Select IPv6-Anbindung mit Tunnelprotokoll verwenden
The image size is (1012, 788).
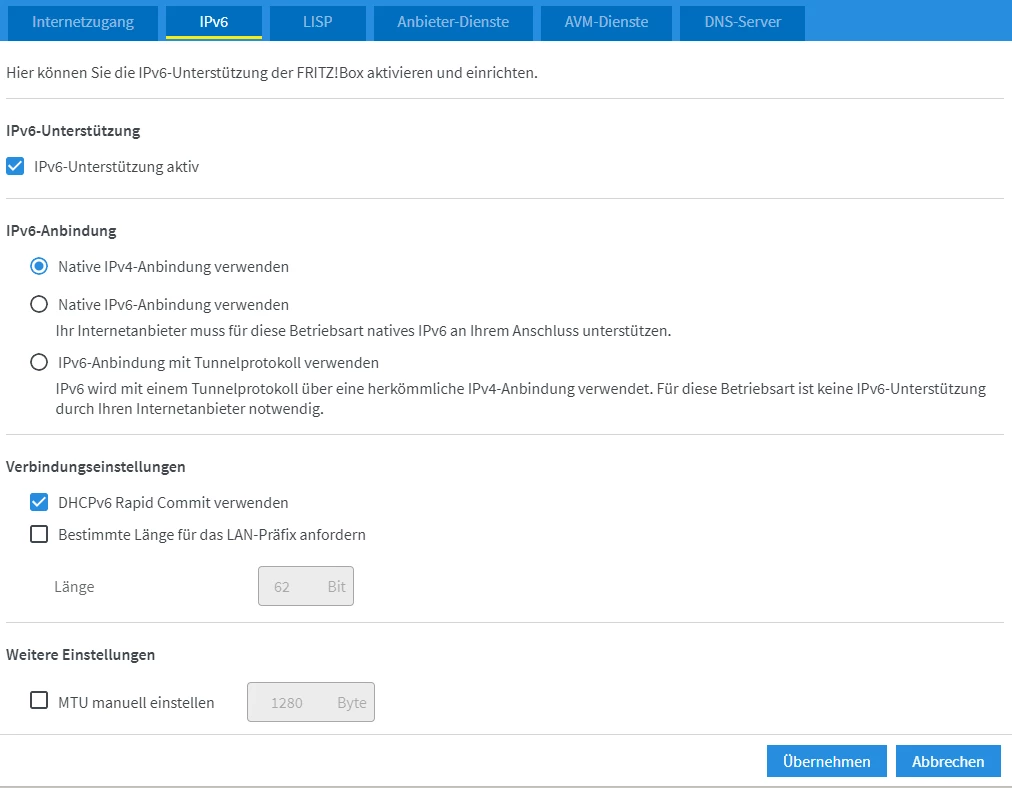[39, 362]
